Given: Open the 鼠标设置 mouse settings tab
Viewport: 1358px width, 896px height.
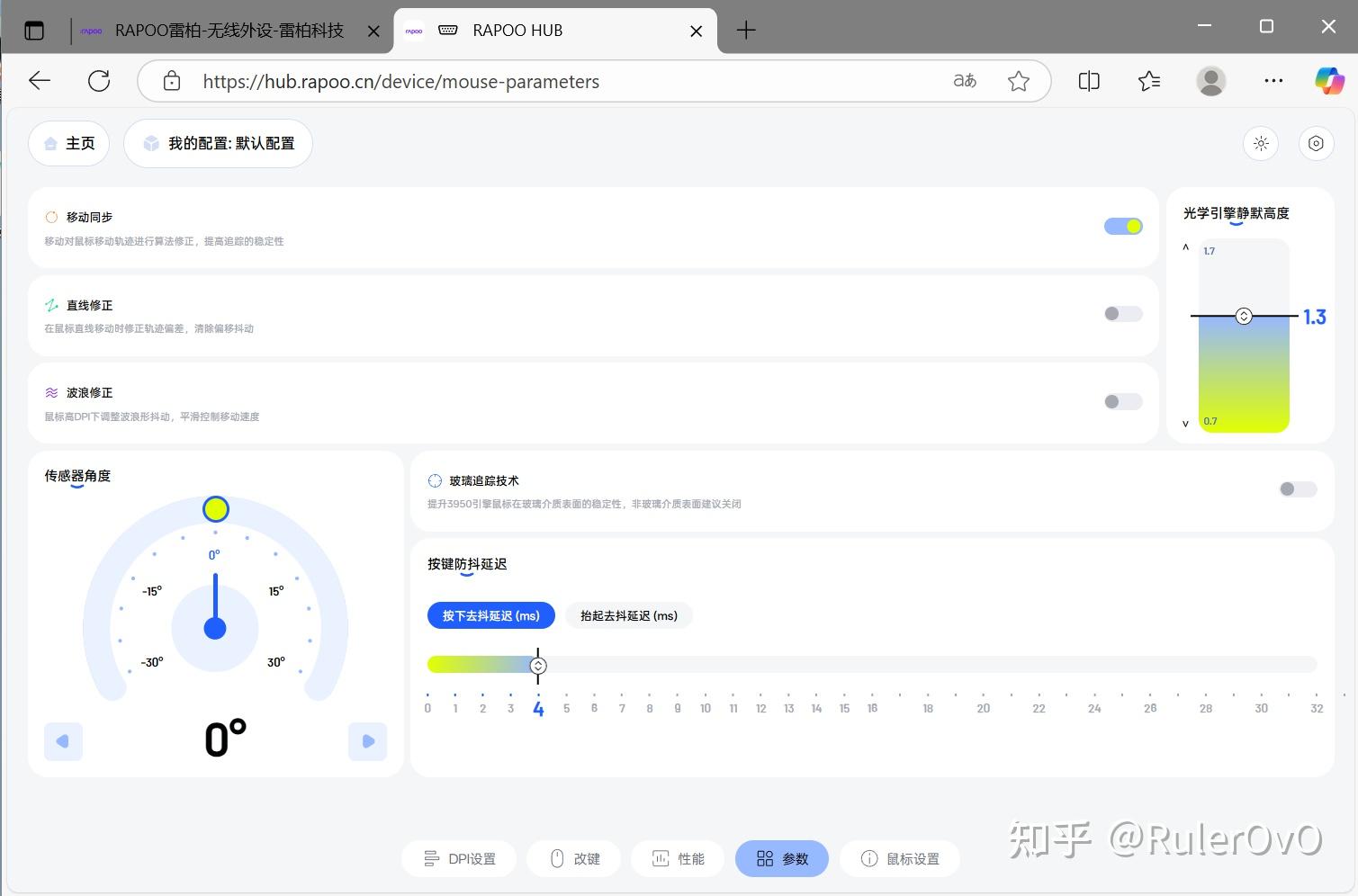Looking at the screenshot, I should coord(900,859).
